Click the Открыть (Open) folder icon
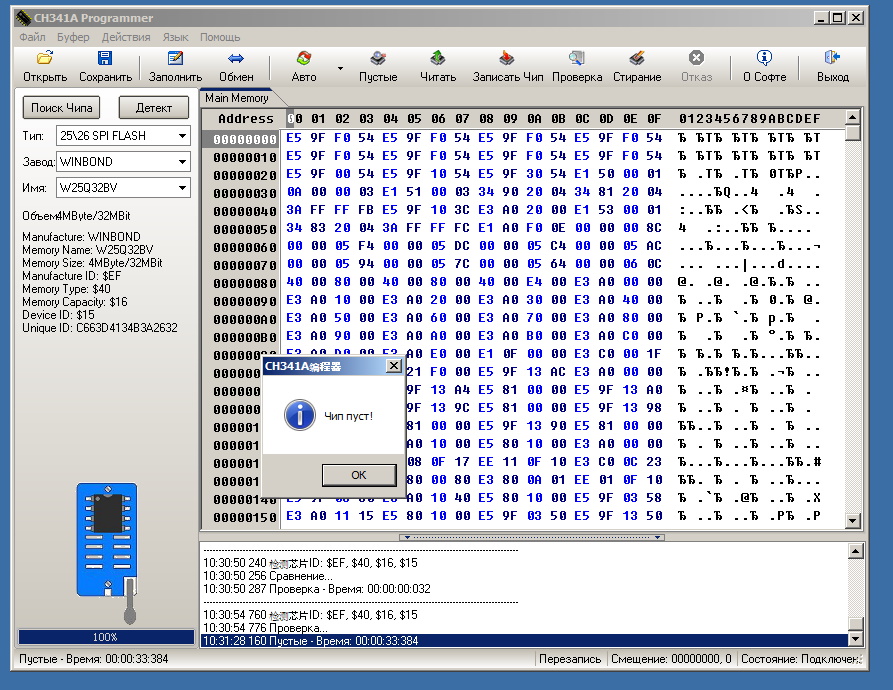 pyautogui.click(x=44, y=59)
